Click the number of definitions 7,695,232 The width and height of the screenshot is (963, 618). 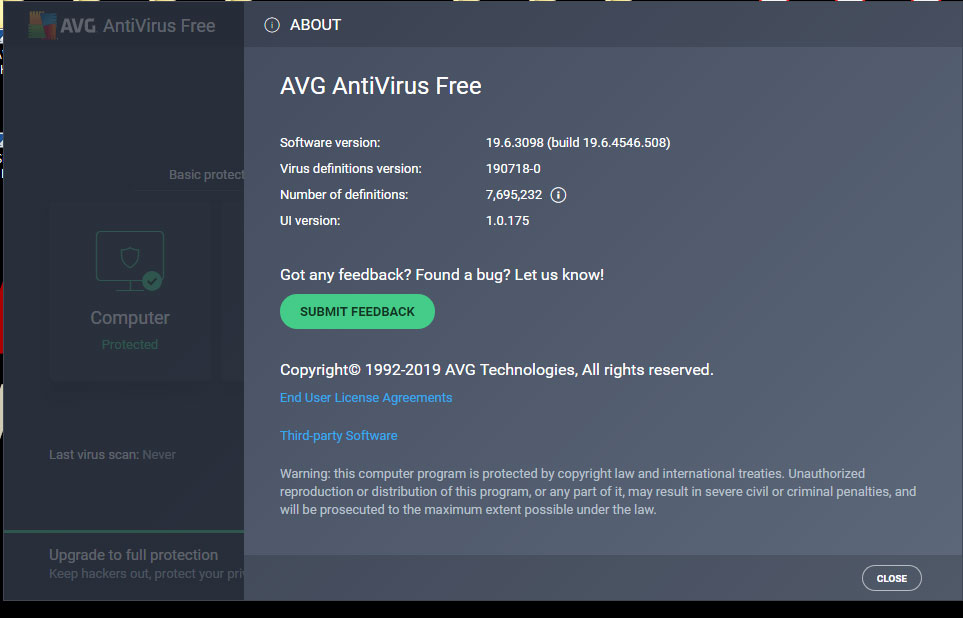pyautogui.click(x=513, y=195)
